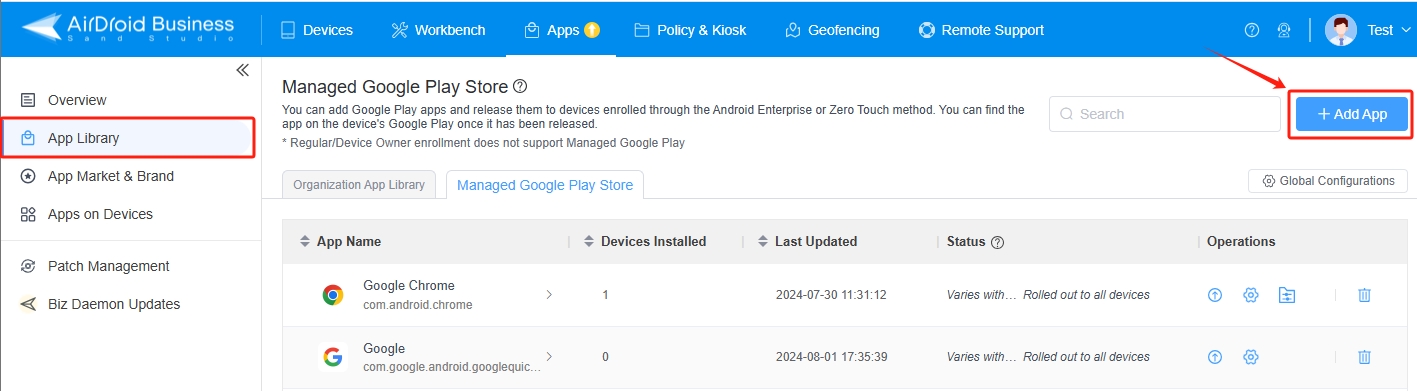This screenshot has height=391, width=1417.
Task: Click the date 2024-08-01 17:35:39
Action: 831,357
